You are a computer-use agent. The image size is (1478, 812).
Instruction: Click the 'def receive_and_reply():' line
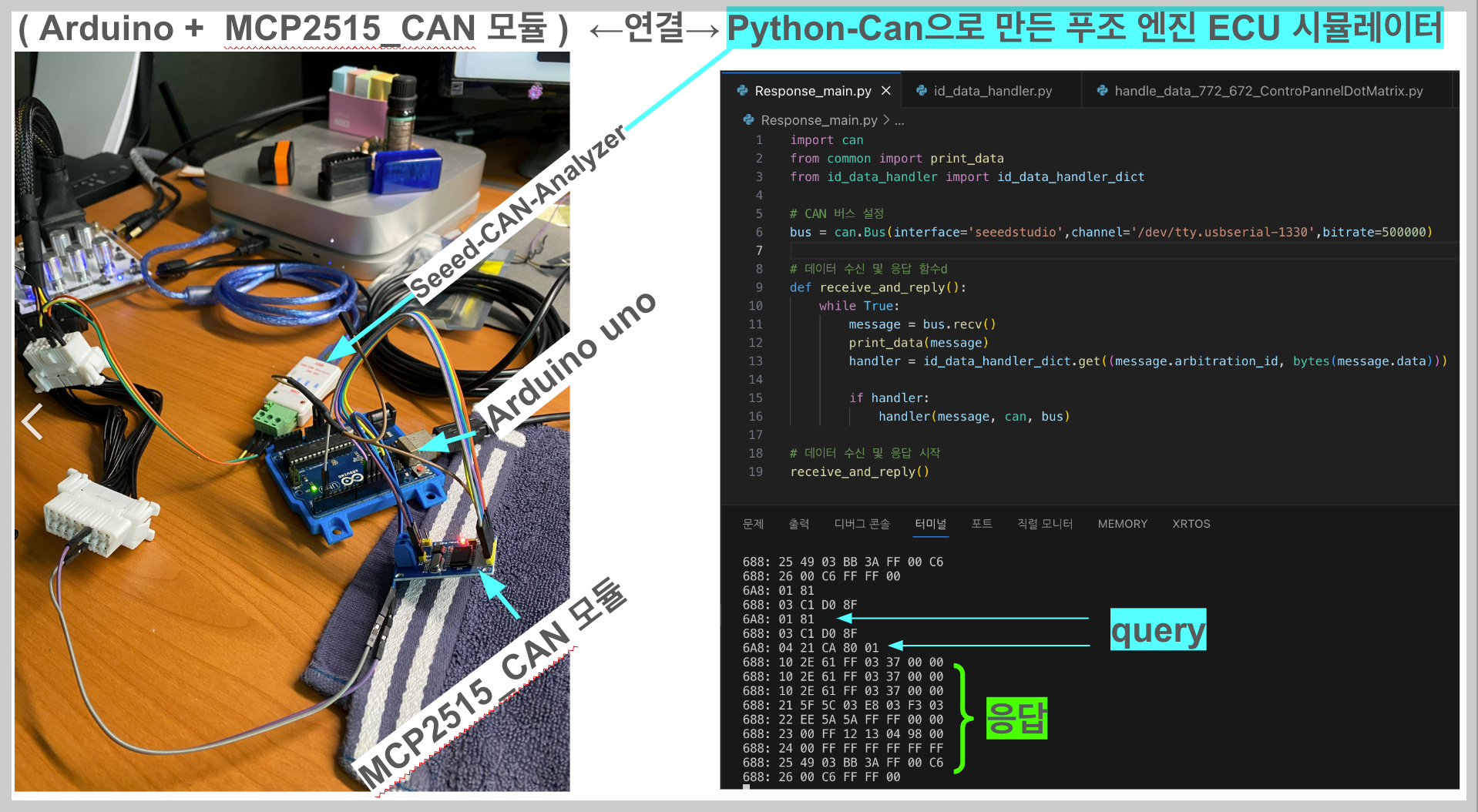878,287
